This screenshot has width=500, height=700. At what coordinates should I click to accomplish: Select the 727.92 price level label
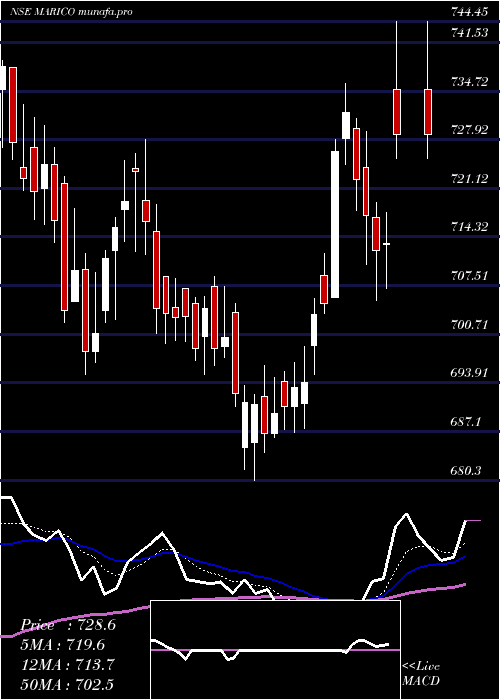pos(469,130)
